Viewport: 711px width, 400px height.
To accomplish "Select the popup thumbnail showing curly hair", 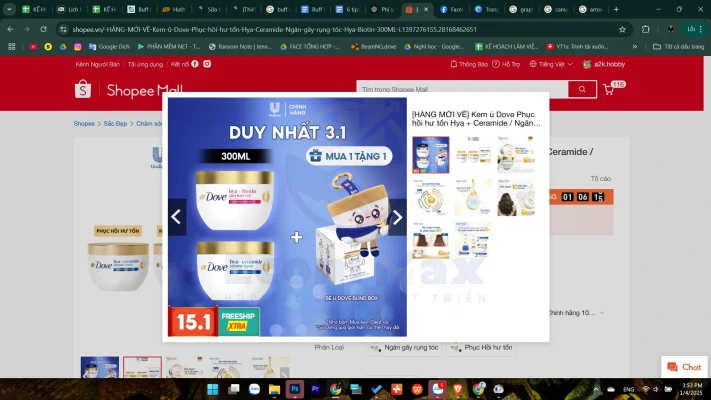I will point(516,197).
